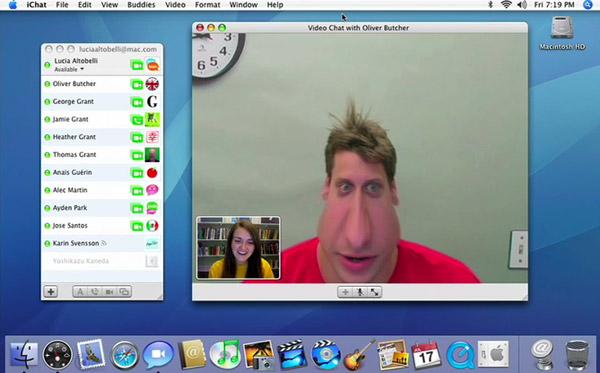This screenshot has height=373, width=600.
Task: Click Ayden Park's video camera icon
Action: pos(137,208)
